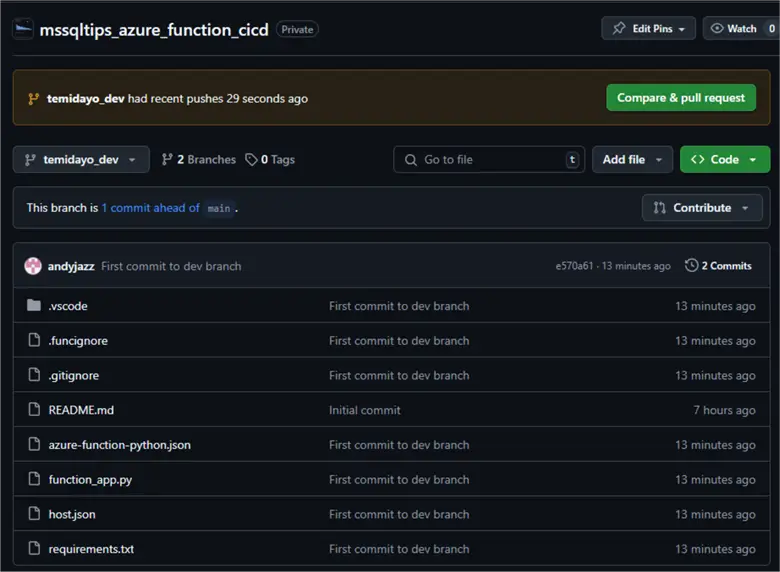Open the temidayo_dev branch selector
Screen dimensions: 780x572
click(x=81, y=160)
